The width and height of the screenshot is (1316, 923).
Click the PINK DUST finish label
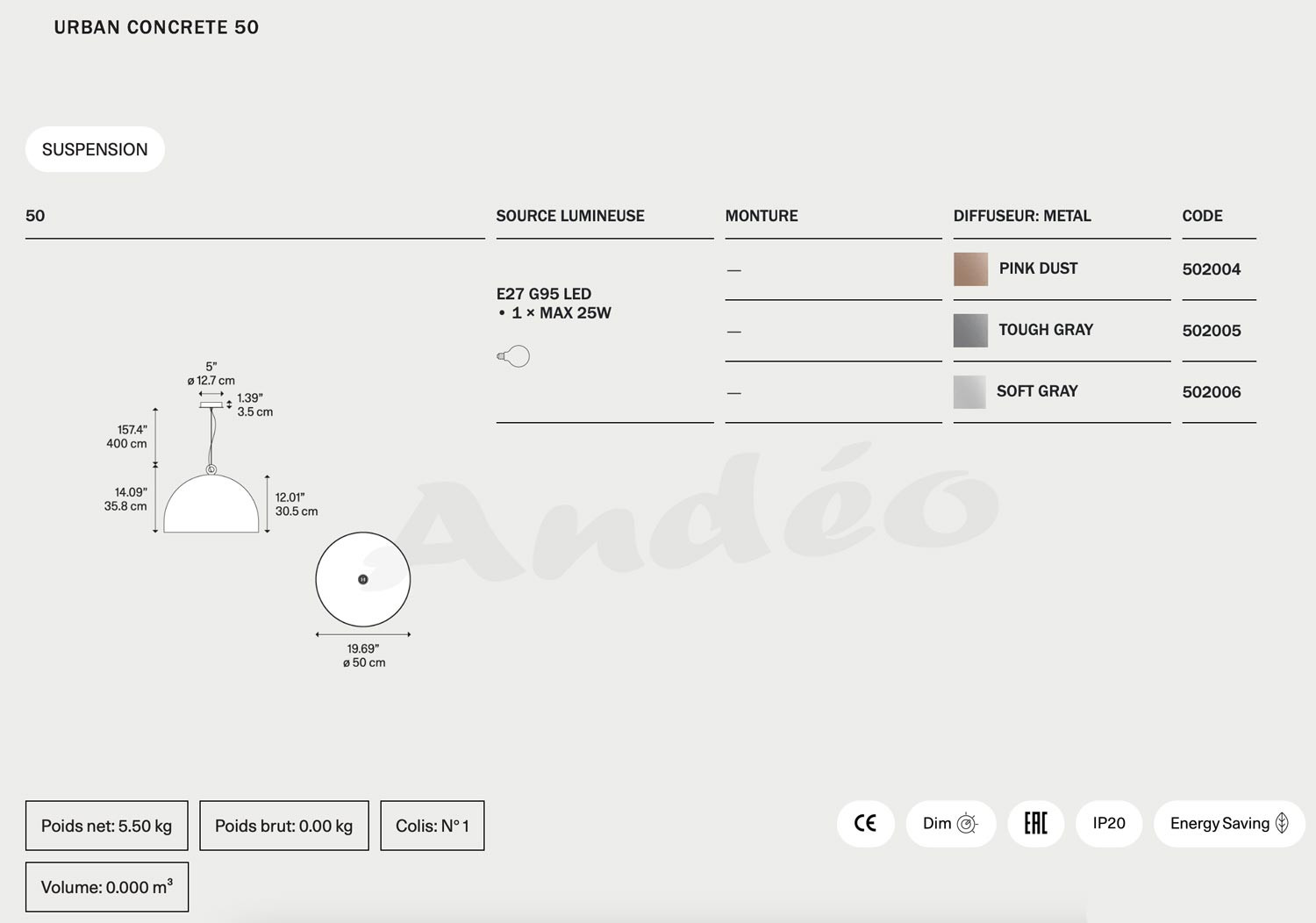pos(1039,268)
